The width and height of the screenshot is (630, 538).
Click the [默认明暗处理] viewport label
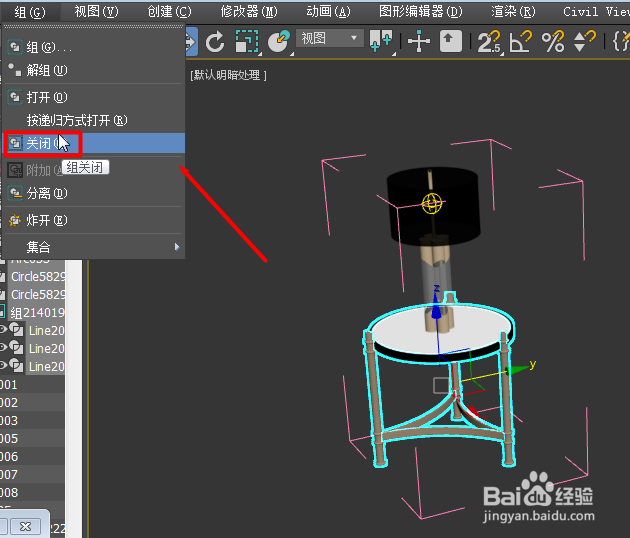[228, 75]
